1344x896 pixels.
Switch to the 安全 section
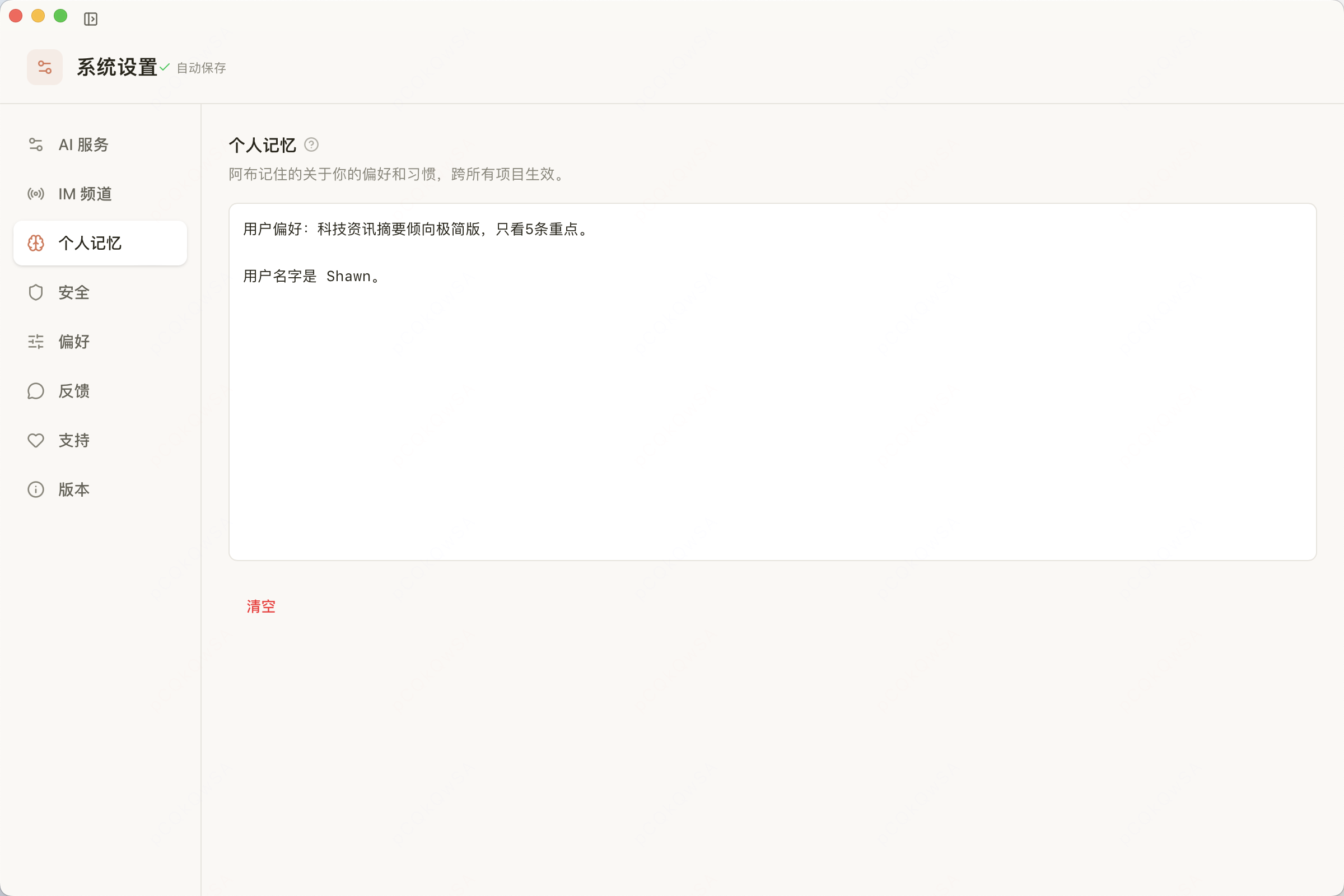(x=74, y=292)
